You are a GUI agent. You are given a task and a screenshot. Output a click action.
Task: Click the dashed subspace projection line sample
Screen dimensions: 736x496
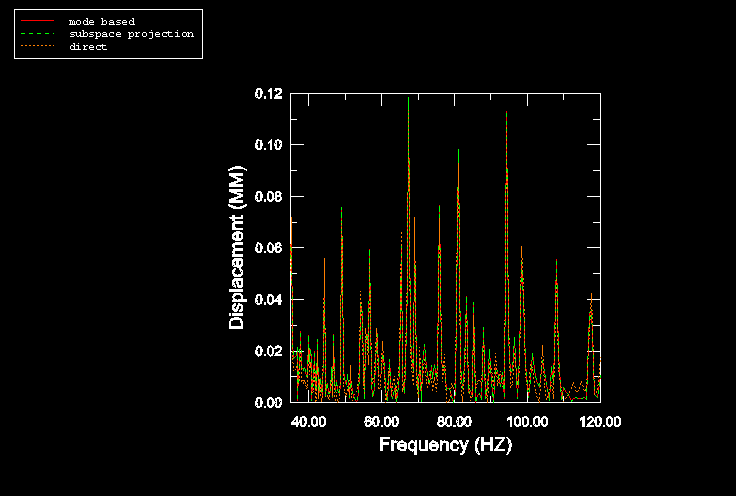(37, 34)
